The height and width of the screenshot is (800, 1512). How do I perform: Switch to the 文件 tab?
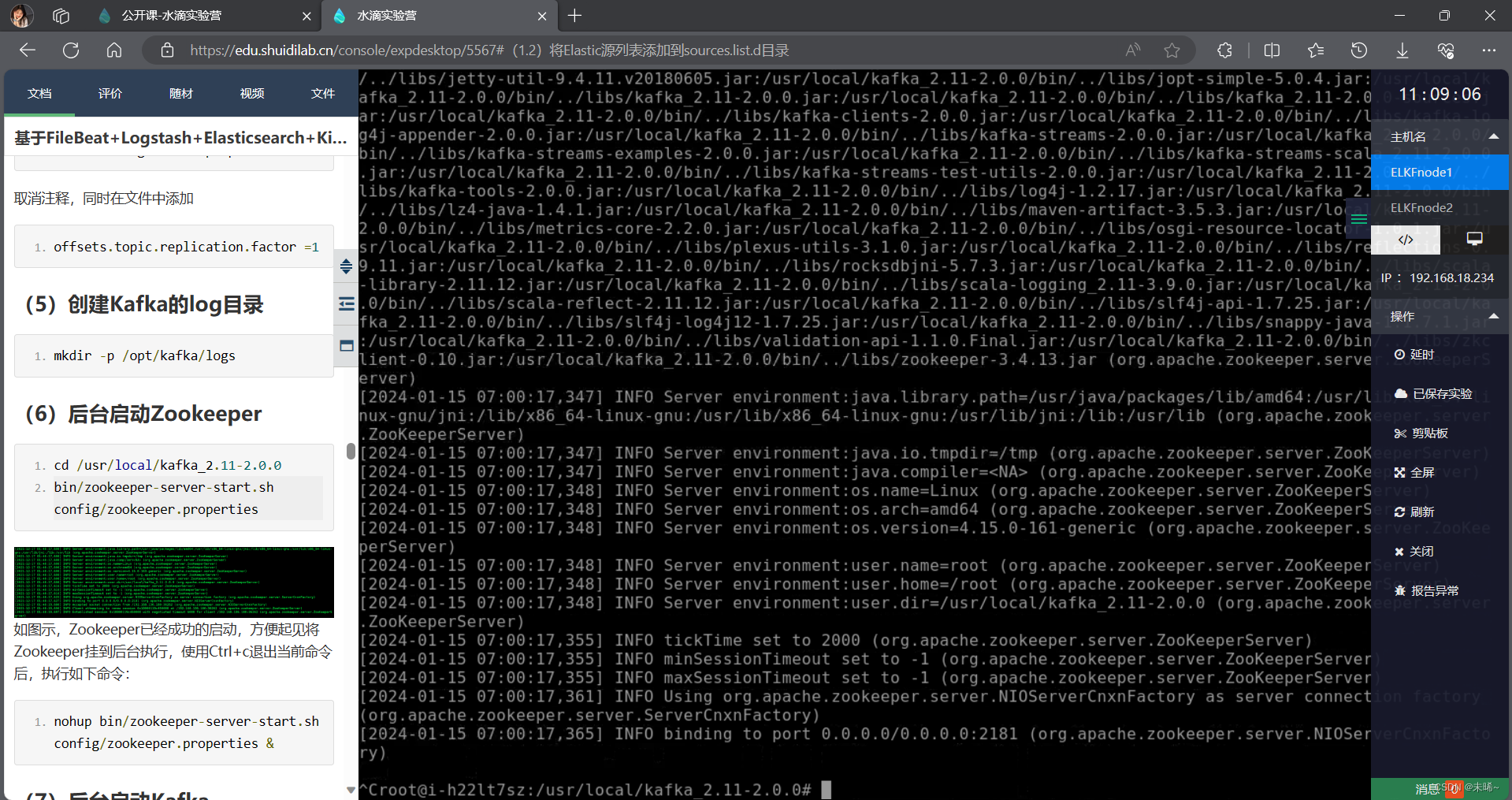click(x=323, y=94)
